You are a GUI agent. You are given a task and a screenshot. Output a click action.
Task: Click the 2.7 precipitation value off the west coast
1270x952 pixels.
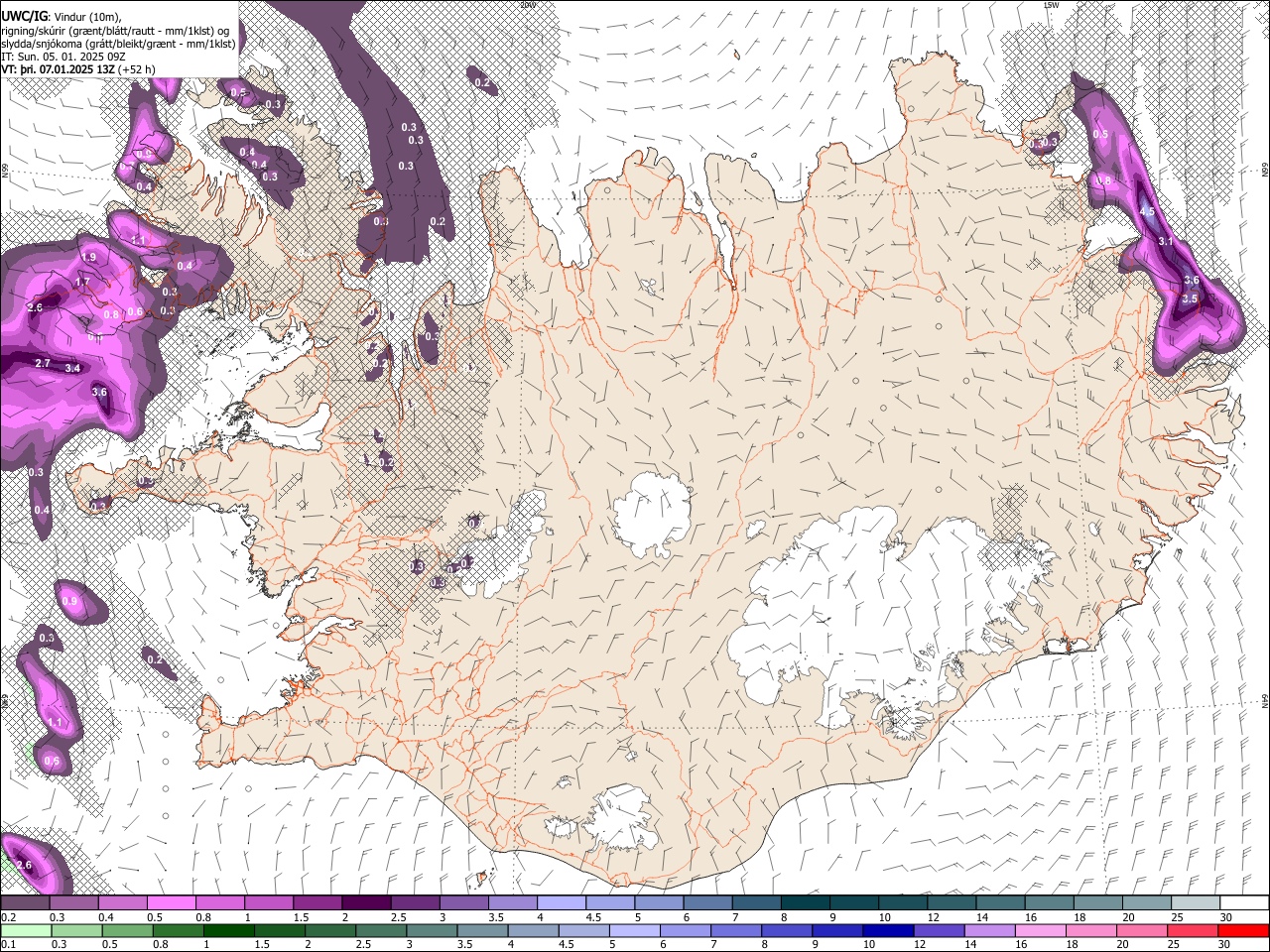pyautogui.click(x=43, y=364)
